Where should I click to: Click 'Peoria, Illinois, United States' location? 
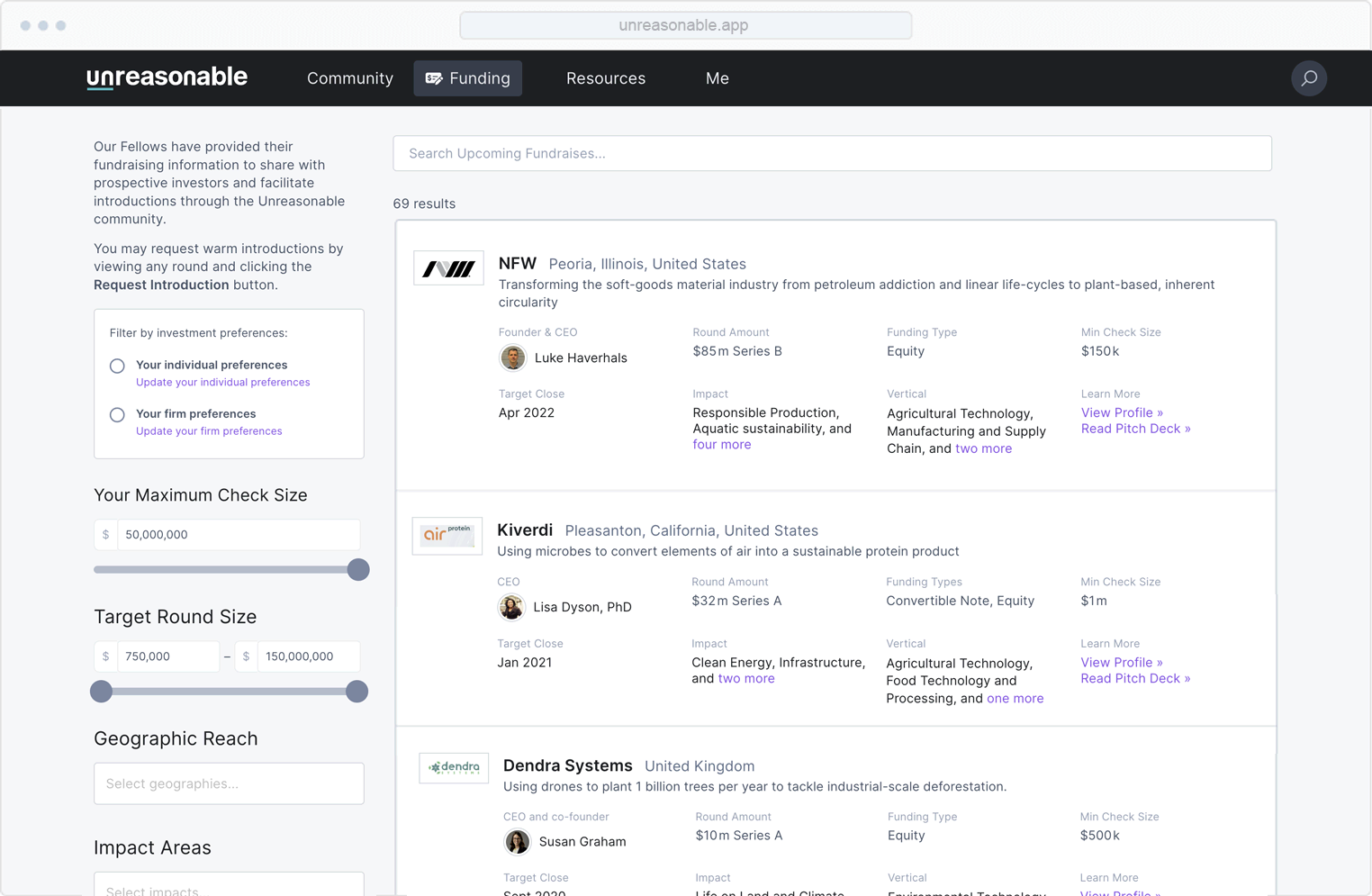coord(647,264)
